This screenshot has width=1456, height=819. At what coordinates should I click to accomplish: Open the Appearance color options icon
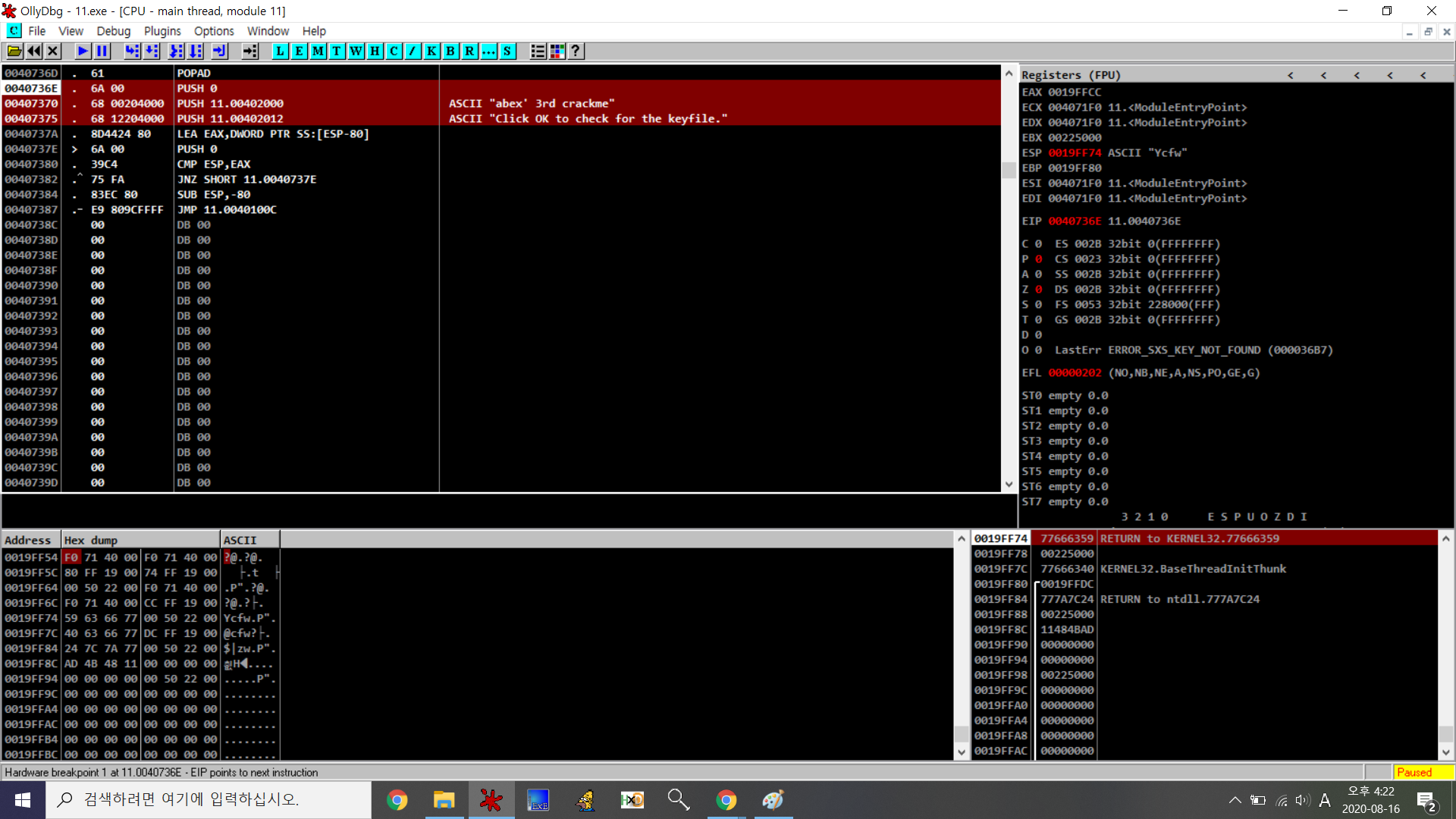point(557,51)
